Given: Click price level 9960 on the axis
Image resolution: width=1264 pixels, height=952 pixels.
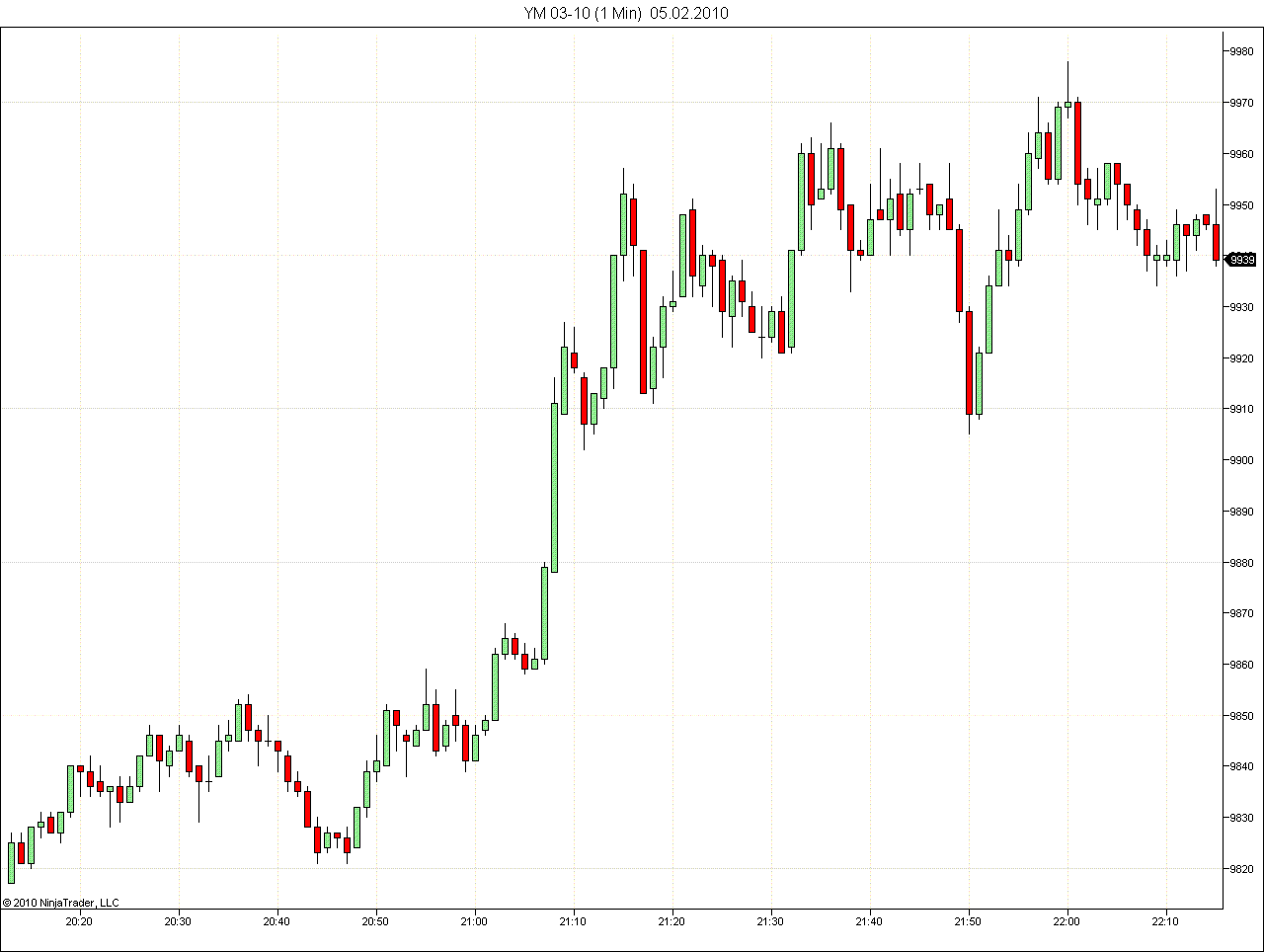Looking at the screenshot, I should pos(1240,154).
